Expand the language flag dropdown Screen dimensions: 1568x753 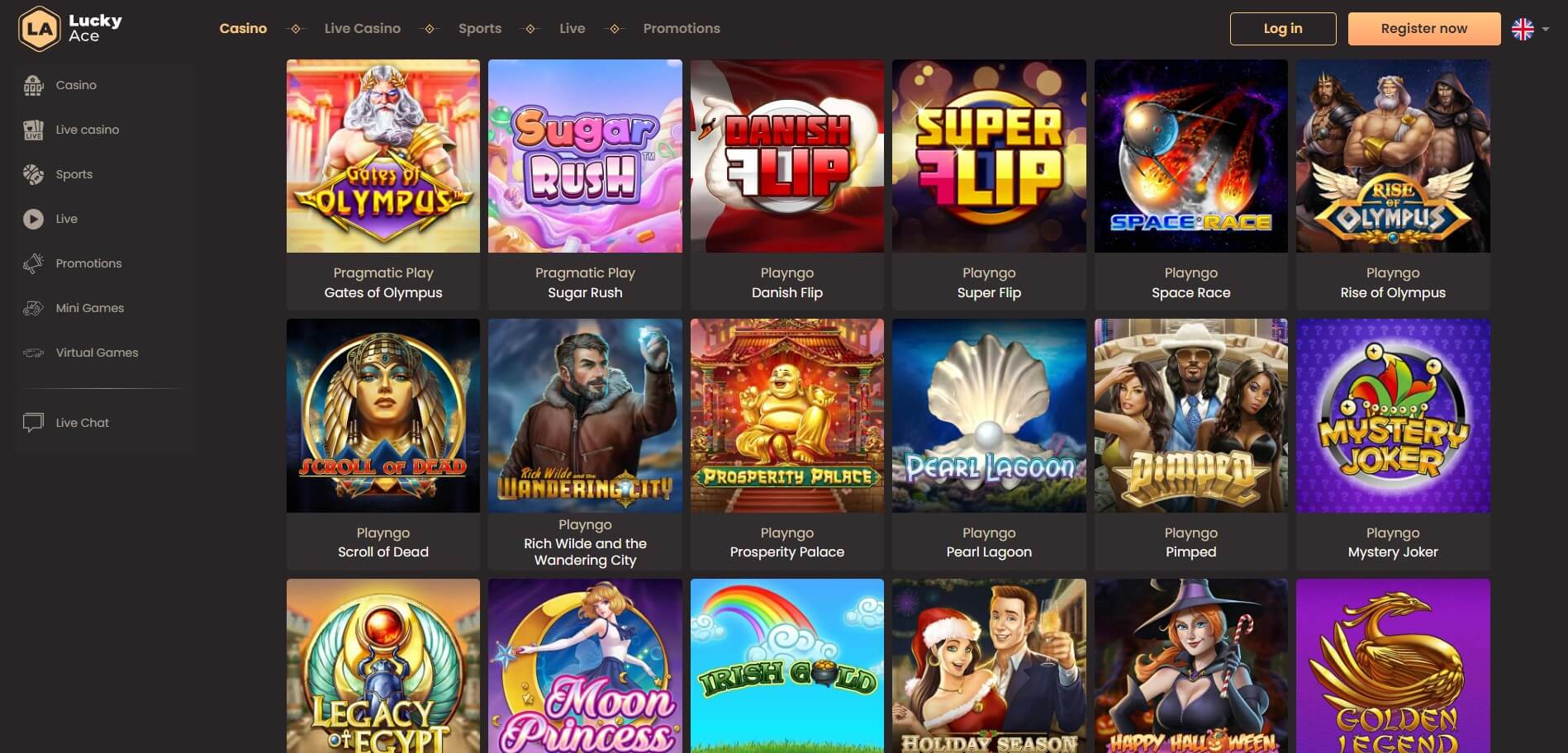1530,29
